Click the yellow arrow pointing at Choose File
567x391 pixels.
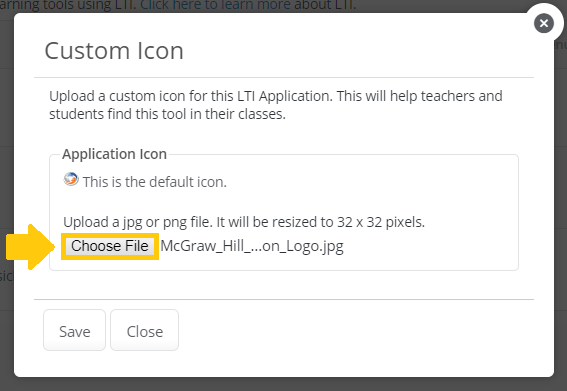[x=30, y=247]
